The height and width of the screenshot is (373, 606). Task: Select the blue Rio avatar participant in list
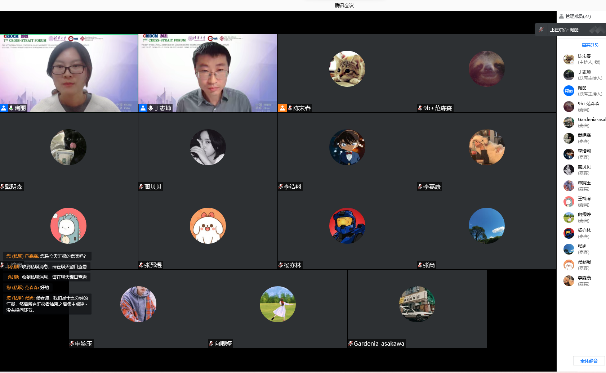(x=582, y=91)
